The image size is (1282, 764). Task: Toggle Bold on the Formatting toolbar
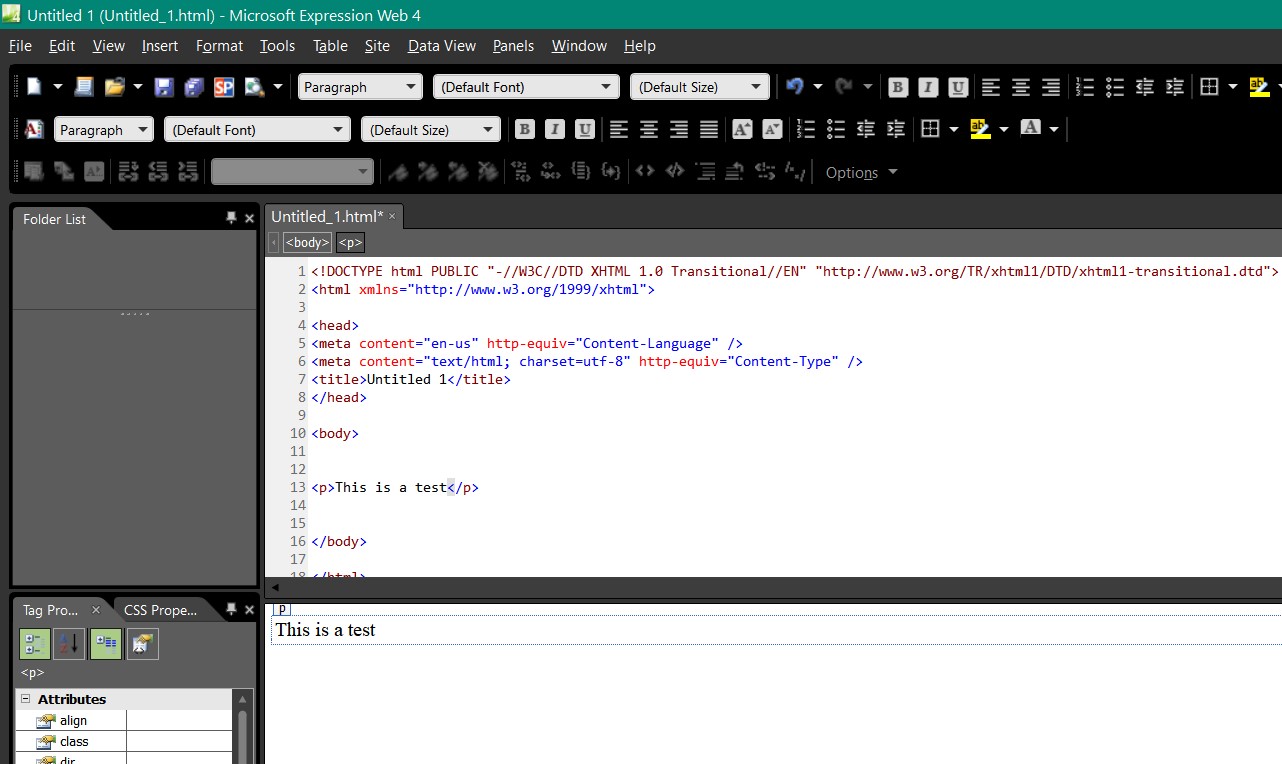click(x=525, y=129)
